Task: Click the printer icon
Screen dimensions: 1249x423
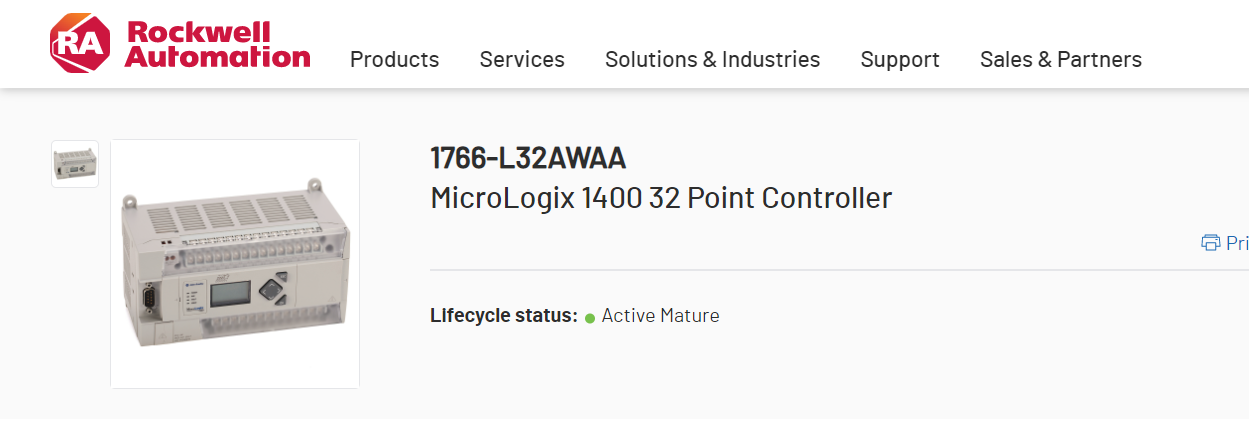Action: click(1210, 243)
